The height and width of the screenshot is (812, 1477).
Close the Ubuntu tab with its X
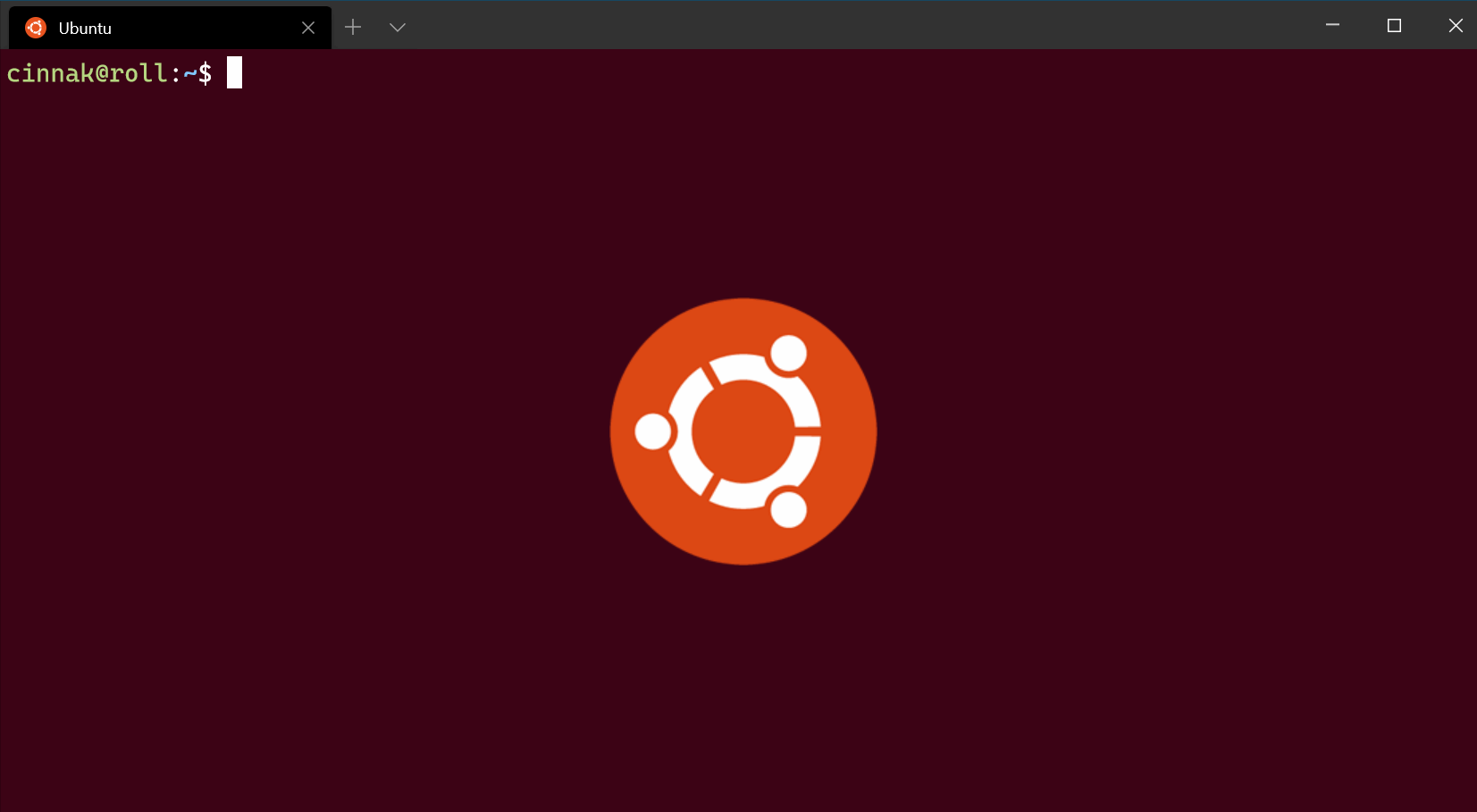[x=307, y=27]
